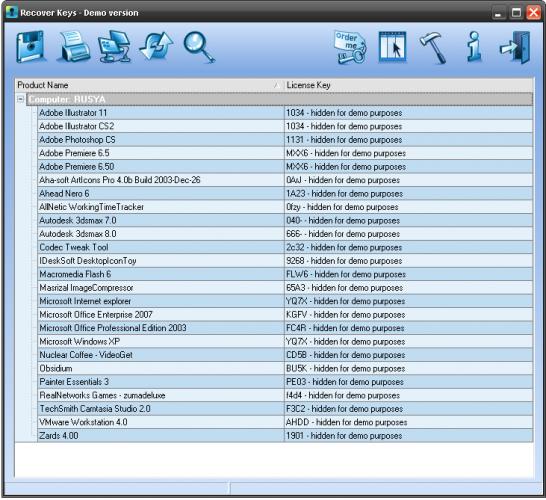Click the 1A23 license key cell
This screenshot has width=546, height=500.
tap(408, 194)
